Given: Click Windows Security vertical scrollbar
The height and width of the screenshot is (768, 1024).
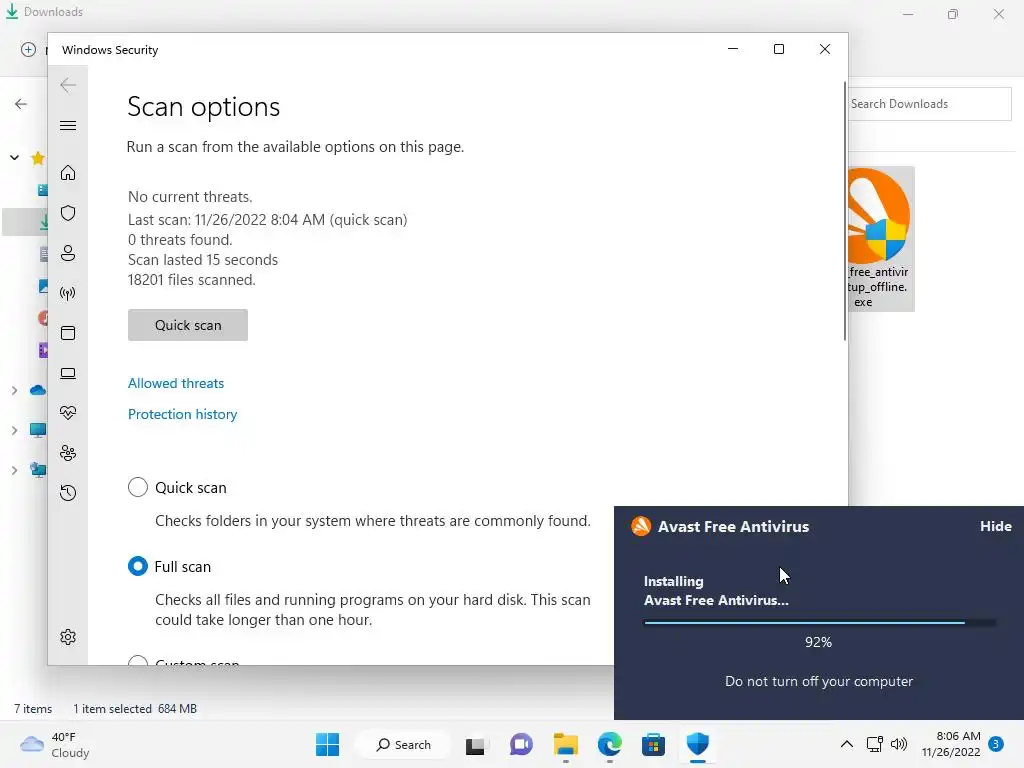Looking at the screenshot, I should [x=844, y=210].
